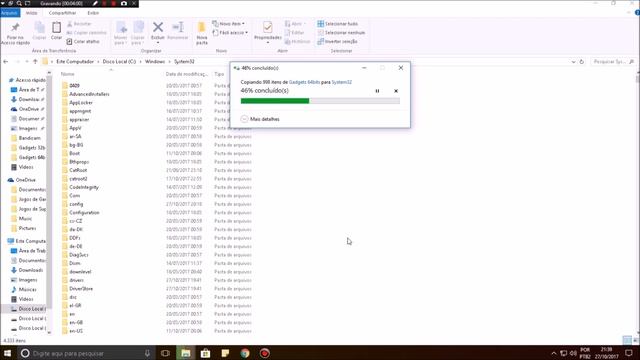Click the taskbar search box
The width and height of the screenshot is (640, 360).
coord(87,353)
